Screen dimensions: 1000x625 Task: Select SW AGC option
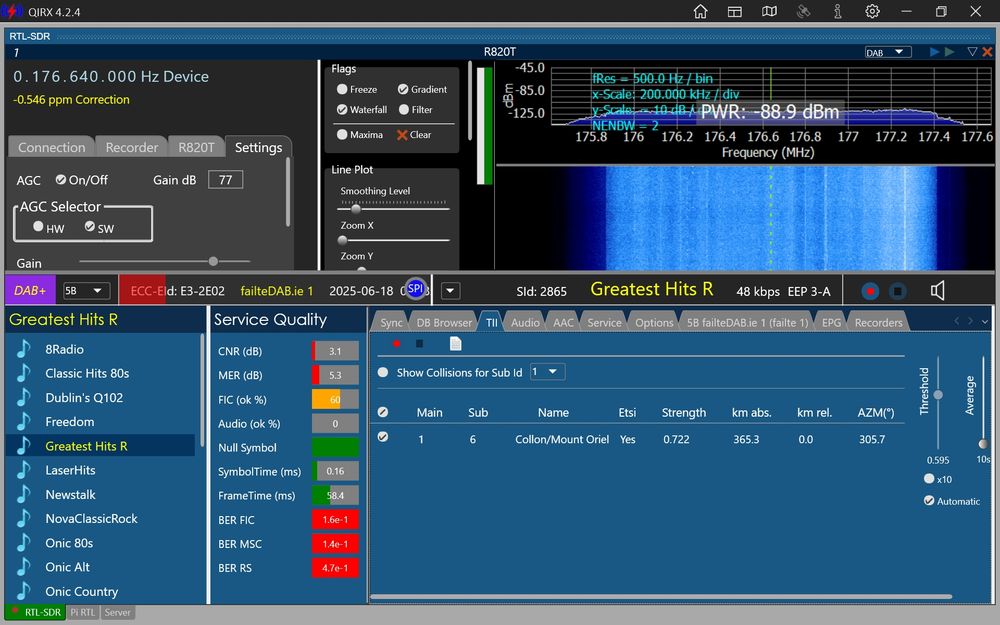tap(89, 226)
